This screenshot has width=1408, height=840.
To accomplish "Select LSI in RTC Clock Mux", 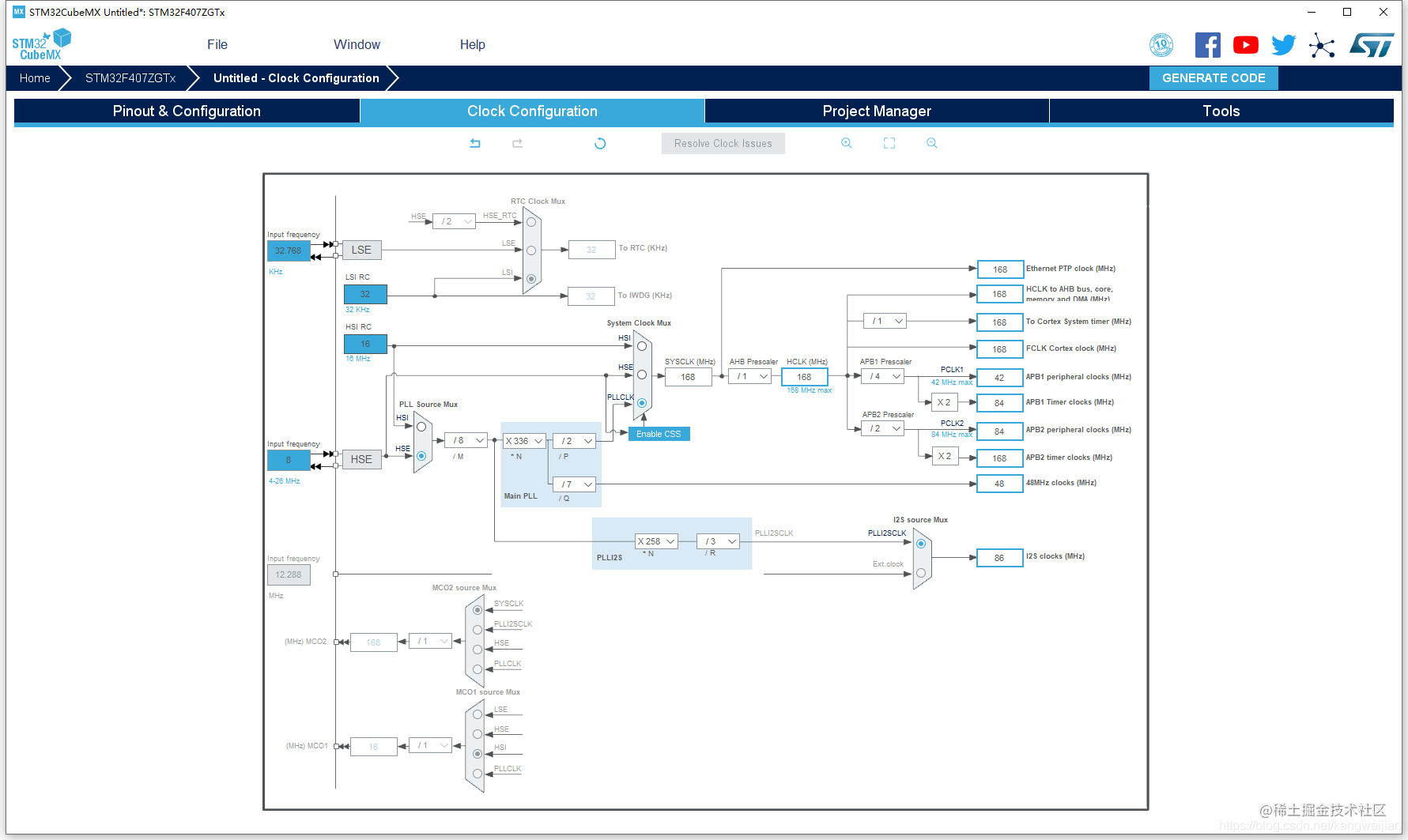I will click(531, 279).
